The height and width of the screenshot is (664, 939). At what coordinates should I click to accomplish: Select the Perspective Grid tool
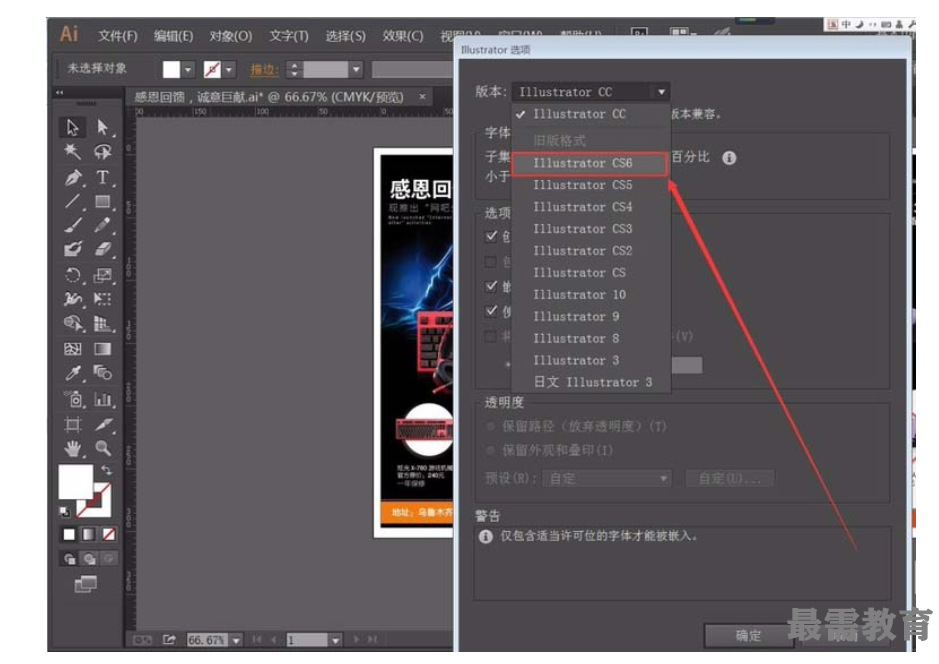(102, 323)
